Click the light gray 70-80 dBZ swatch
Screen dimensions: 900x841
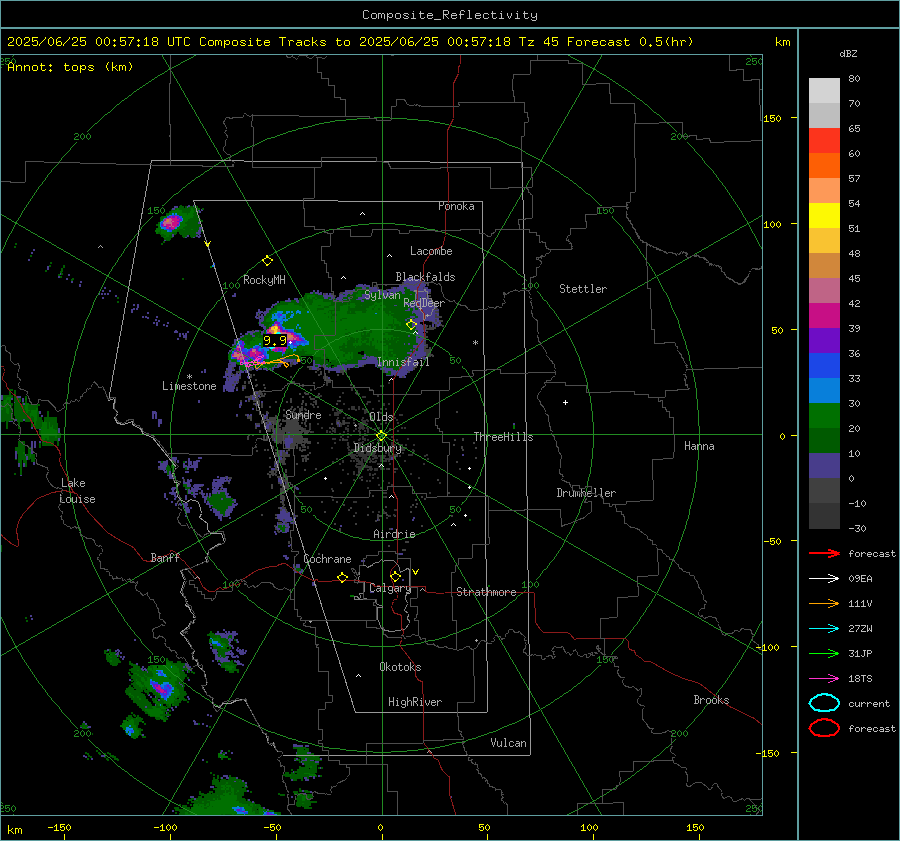[824, 91]
